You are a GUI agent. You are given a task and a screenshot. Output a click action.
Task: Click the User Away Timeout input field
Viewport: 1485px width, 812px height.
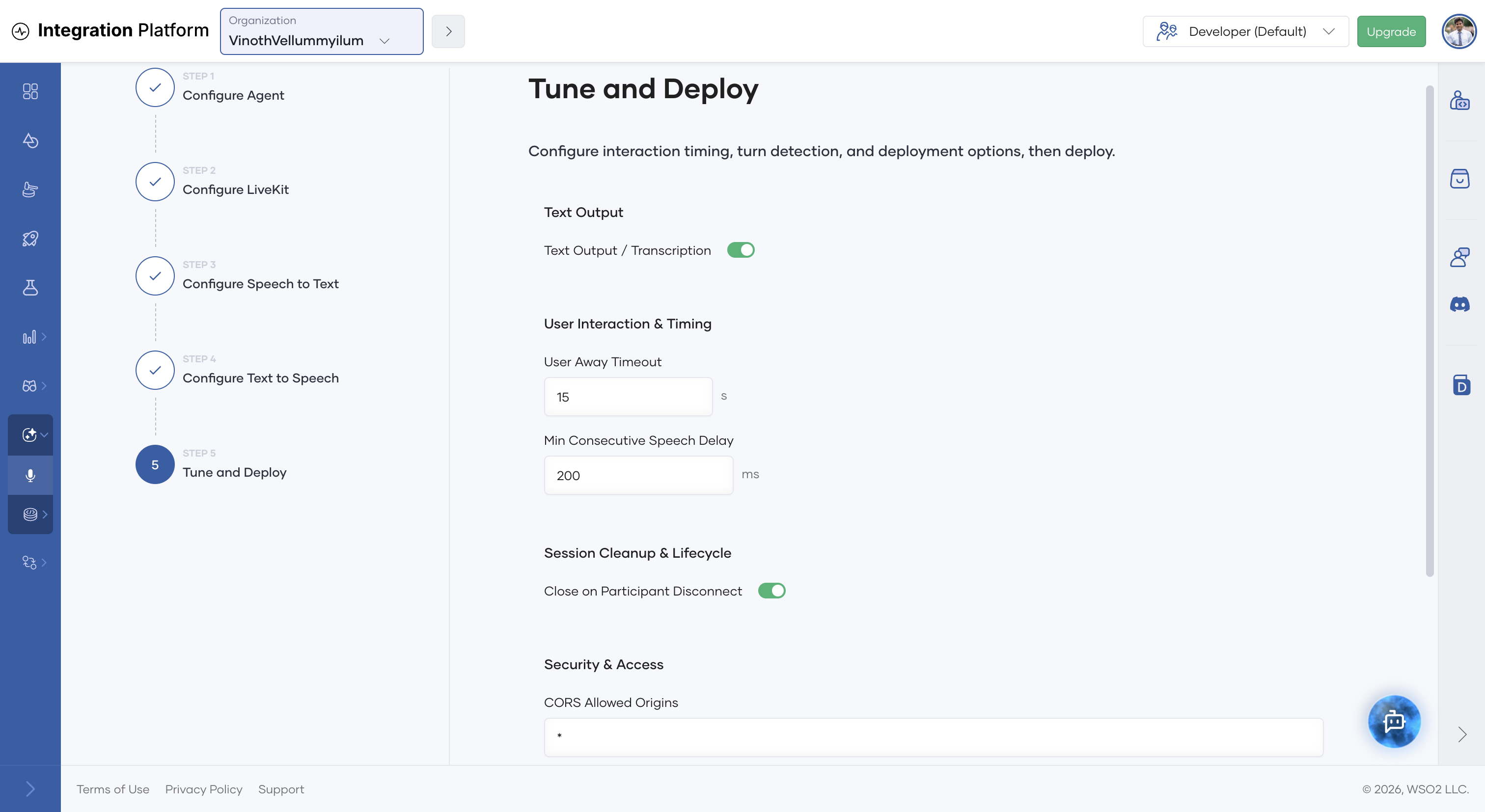coord(628,397)
